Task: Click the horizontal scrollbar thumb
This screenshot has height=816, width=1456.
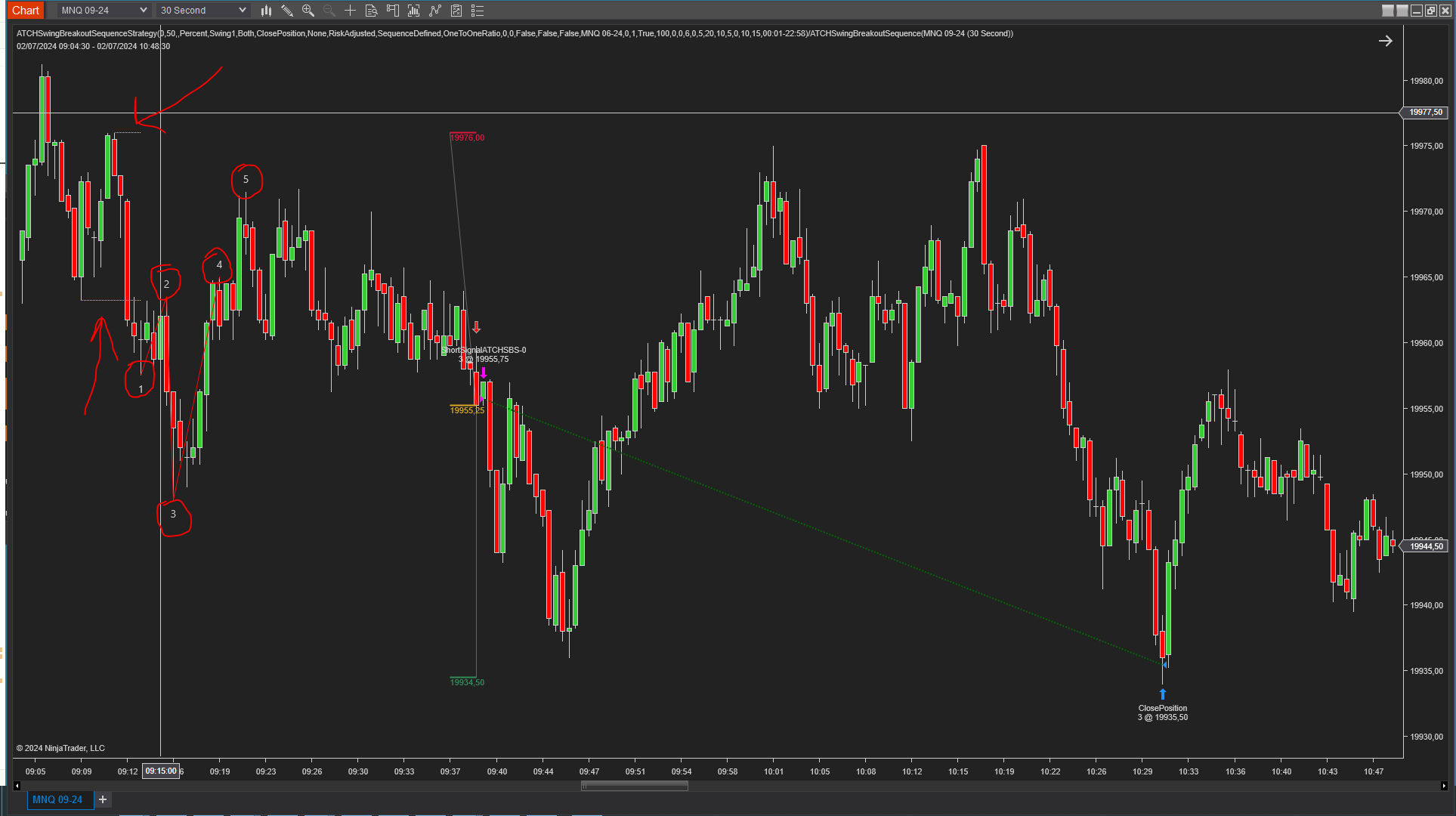Action: [x=635, y=786]
